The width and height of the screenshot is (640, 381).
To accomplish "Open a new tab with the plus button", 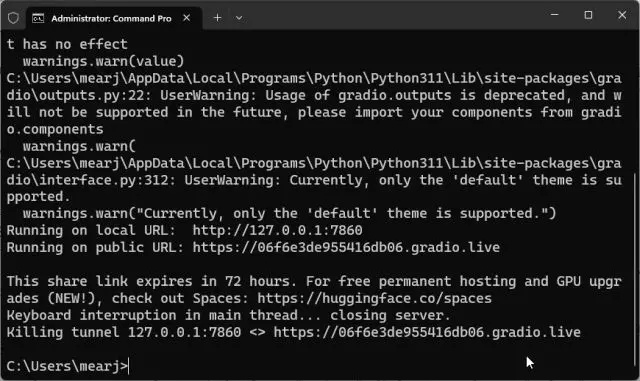I will click(218, 18).
